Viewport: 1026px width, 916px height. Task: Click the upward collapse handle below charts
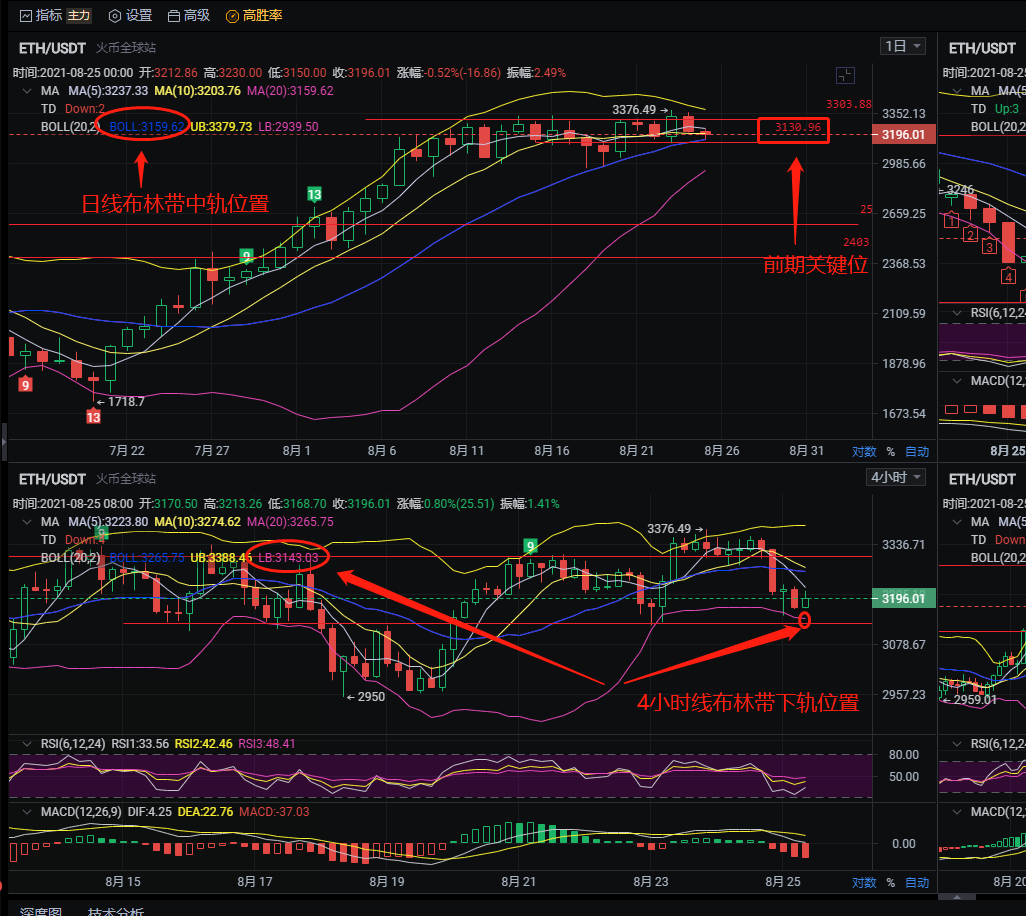957,897
